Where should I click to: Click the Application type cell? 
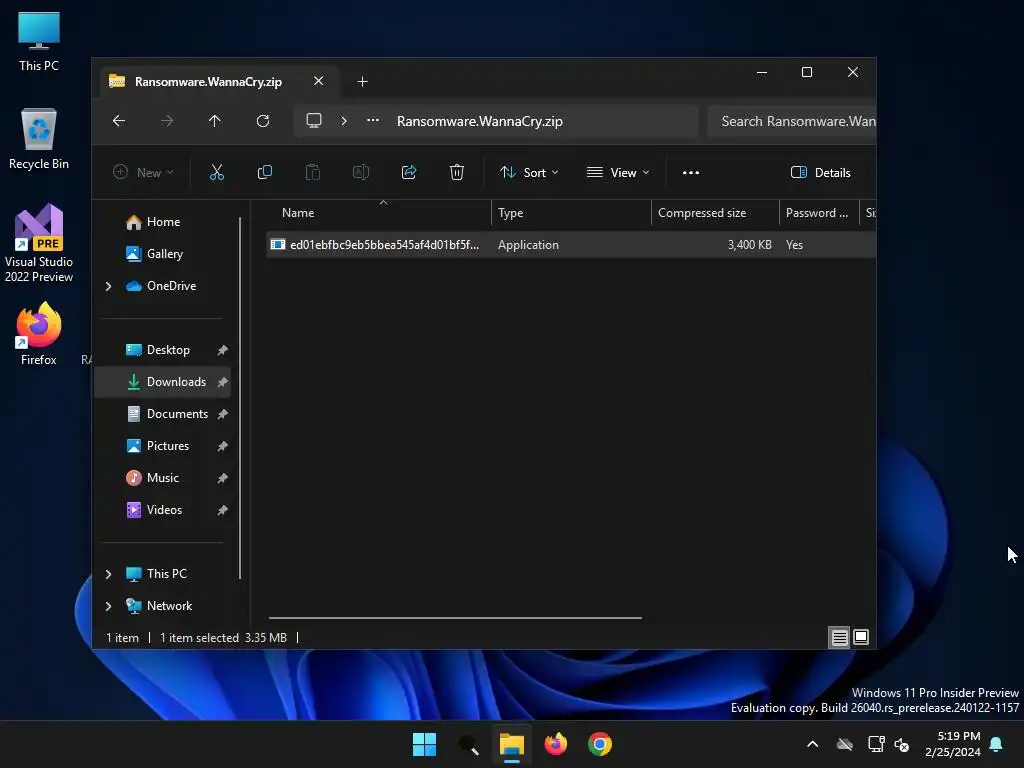tap(528, 245)
